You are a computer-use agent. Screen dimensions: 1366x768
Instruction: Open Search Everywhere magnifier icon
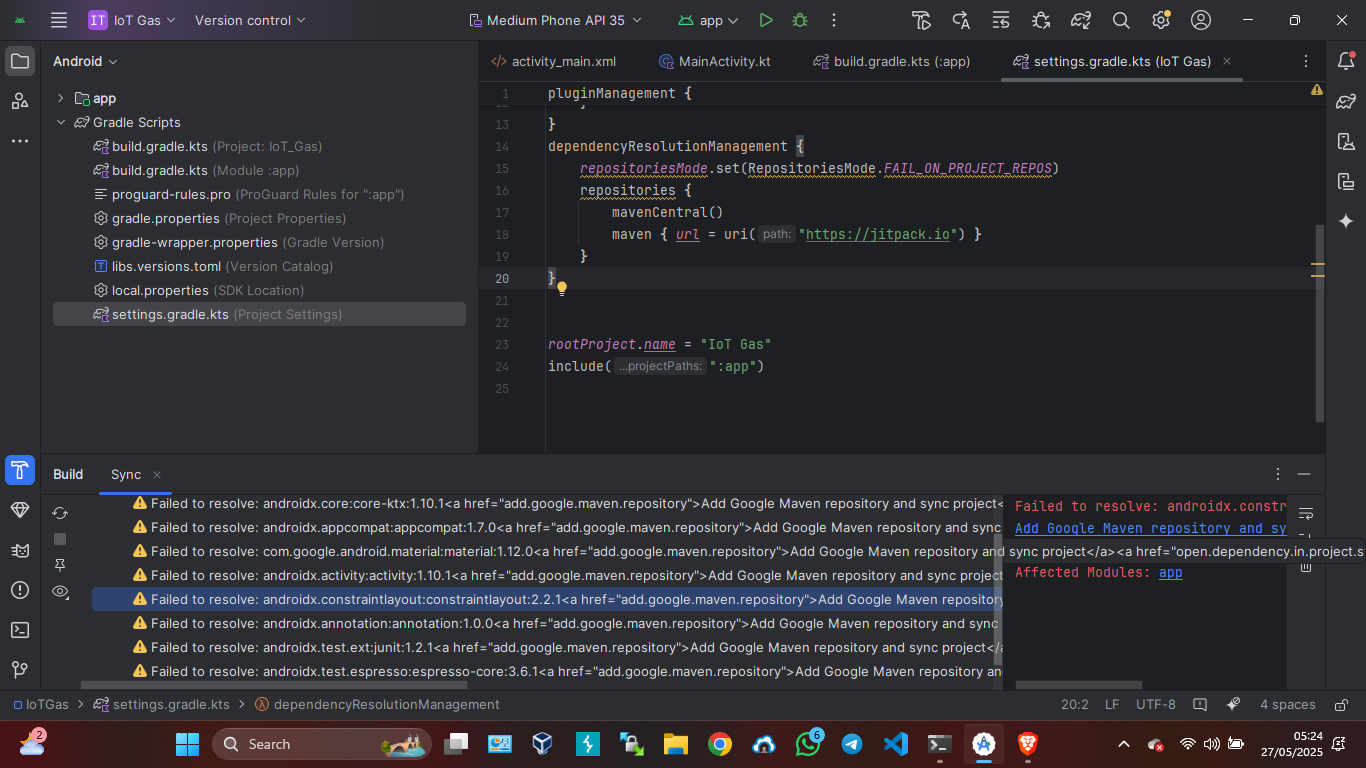pyautogui.click(x=1121, y=20)
